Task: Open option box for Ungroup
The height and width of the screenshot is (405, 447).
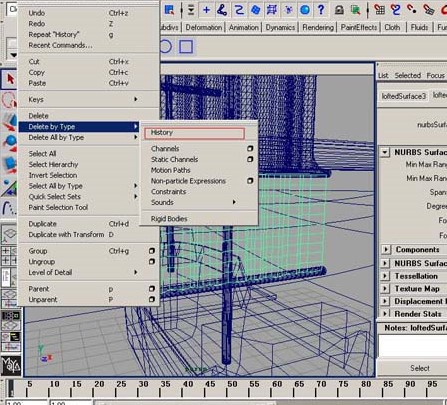Action: (152, 261)
